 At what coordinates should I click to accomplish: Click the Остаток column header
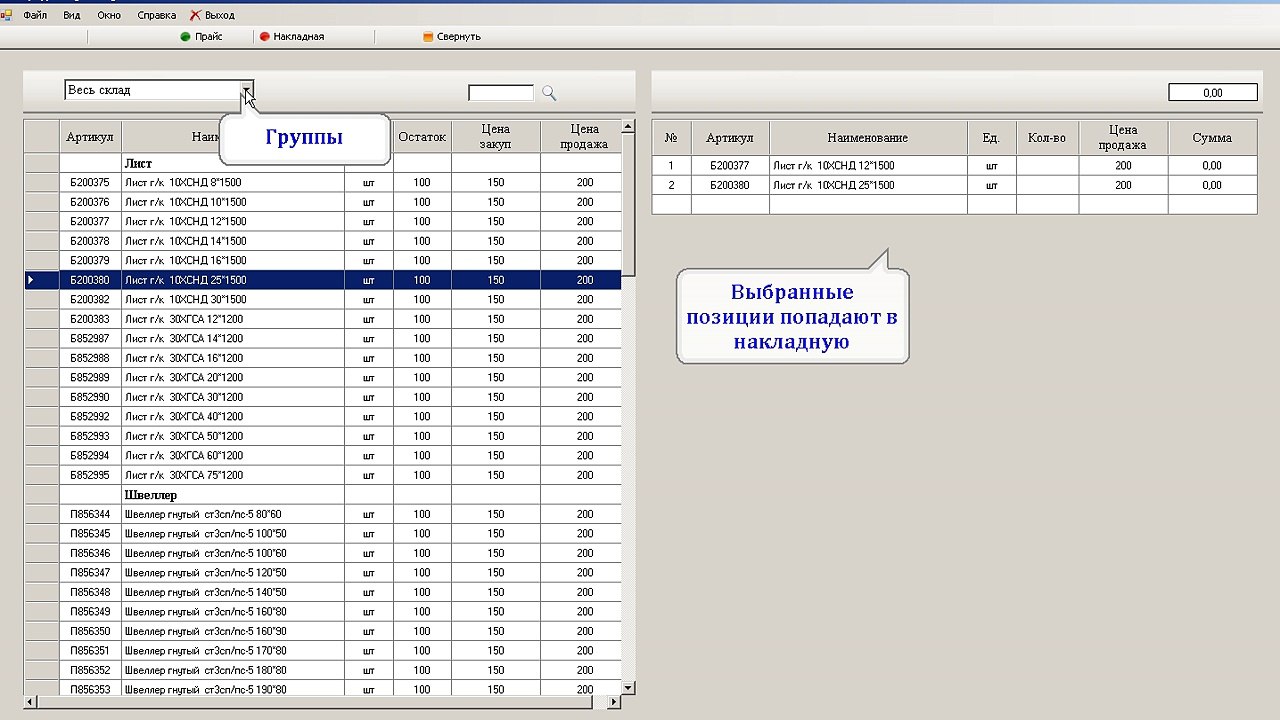point(422,137)
